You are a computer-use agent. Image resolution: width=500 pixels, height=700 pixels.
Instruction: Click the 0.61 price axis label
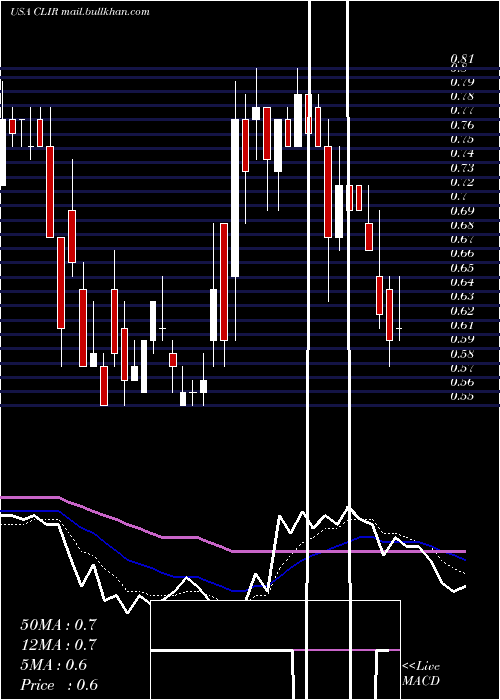(462, 325)
